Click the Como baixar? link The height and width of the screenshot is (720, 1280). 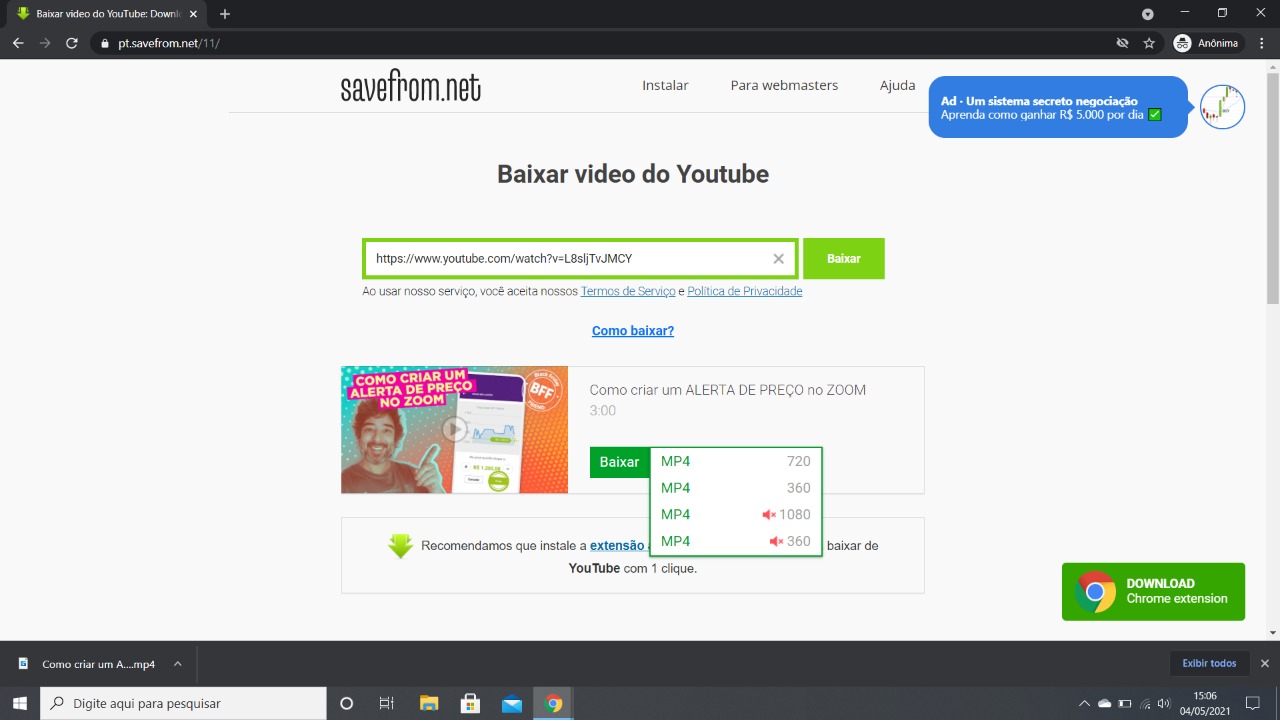(x=633, y=331)
